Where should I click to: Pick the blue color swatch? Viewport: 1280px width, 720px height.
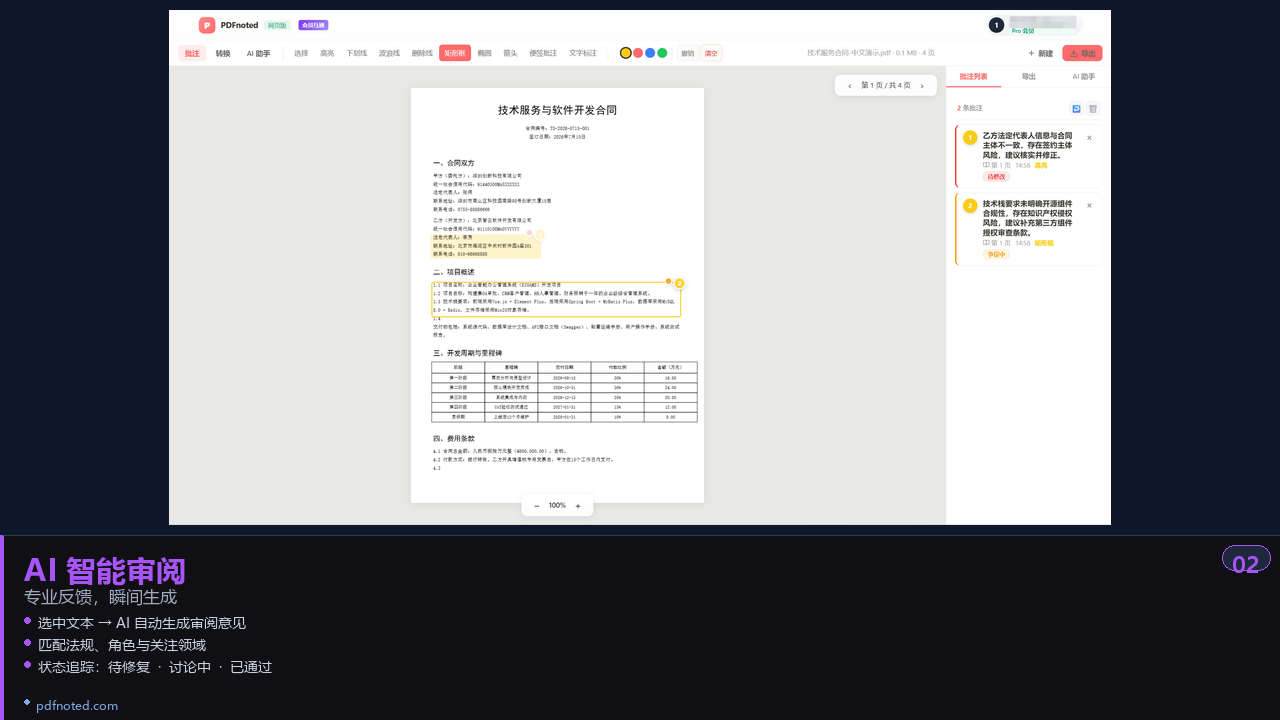(x=650, y=53)
